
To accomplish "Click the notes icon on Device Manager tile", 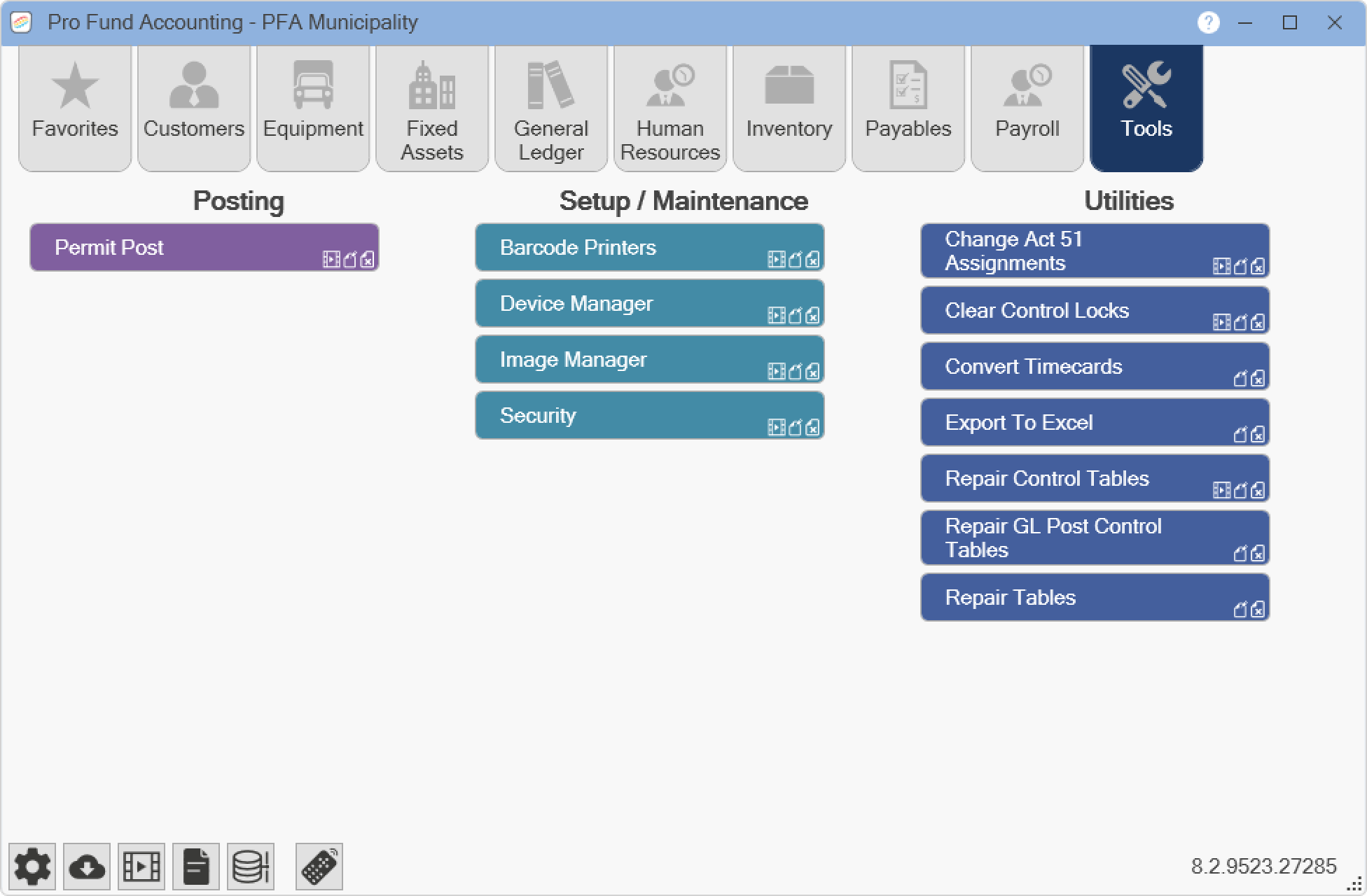I will pyautogui.click(x=795, y=316).
